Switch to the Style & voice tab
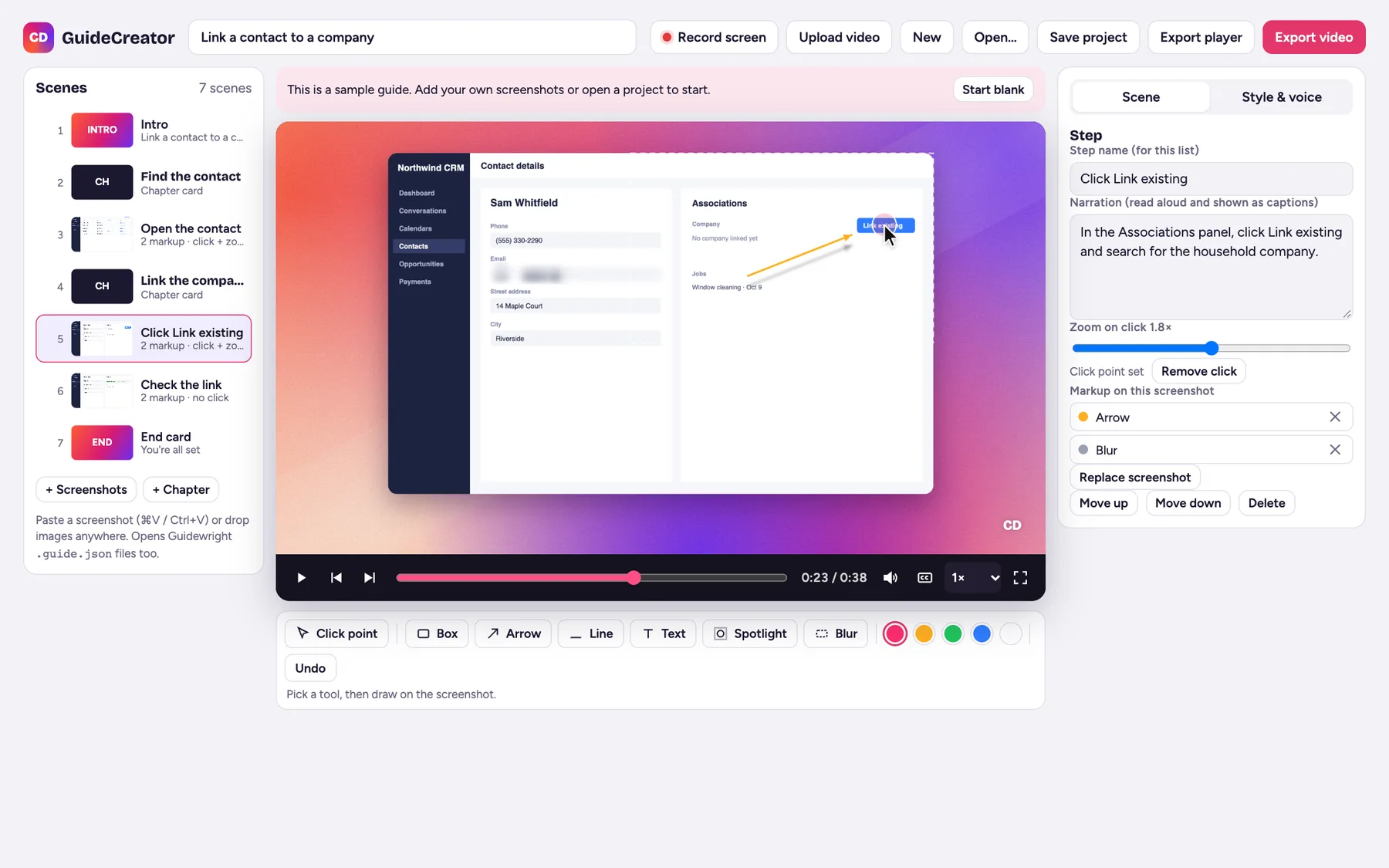1389x868 pixels. pos(1281,97)
